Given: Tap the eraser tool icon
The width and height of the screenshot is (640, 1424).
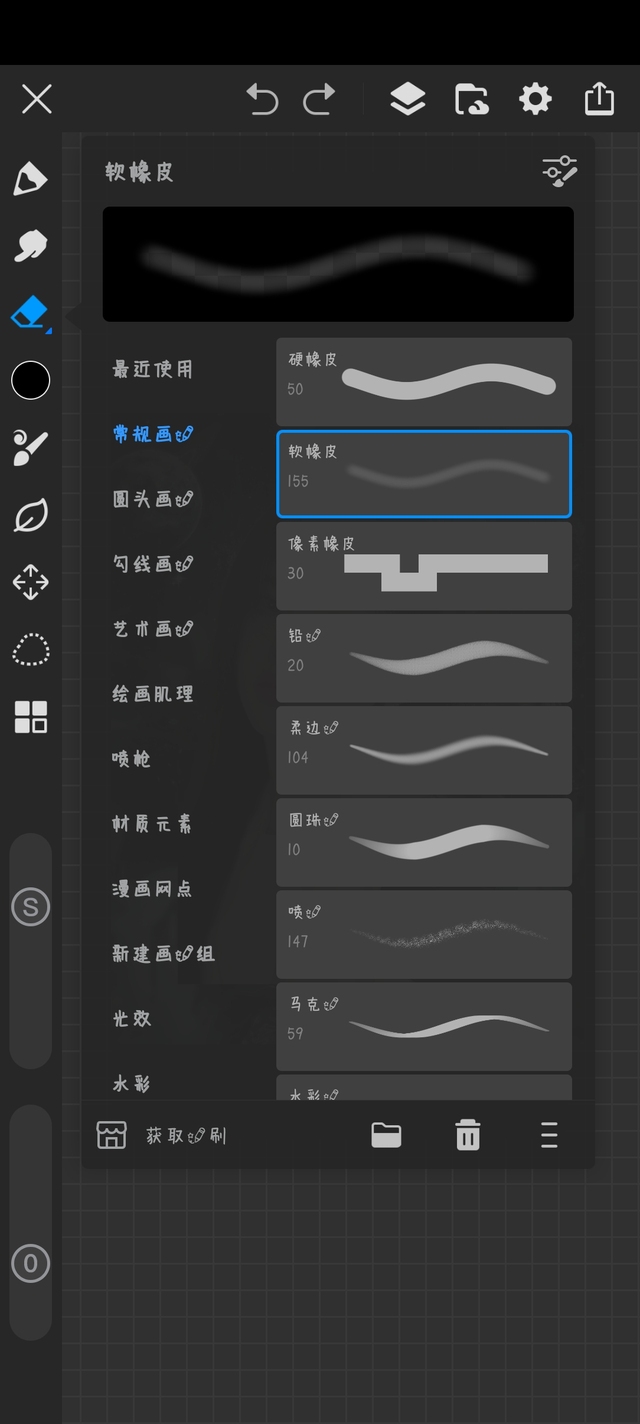Looking at the screenshot, I should click(30, 313).
